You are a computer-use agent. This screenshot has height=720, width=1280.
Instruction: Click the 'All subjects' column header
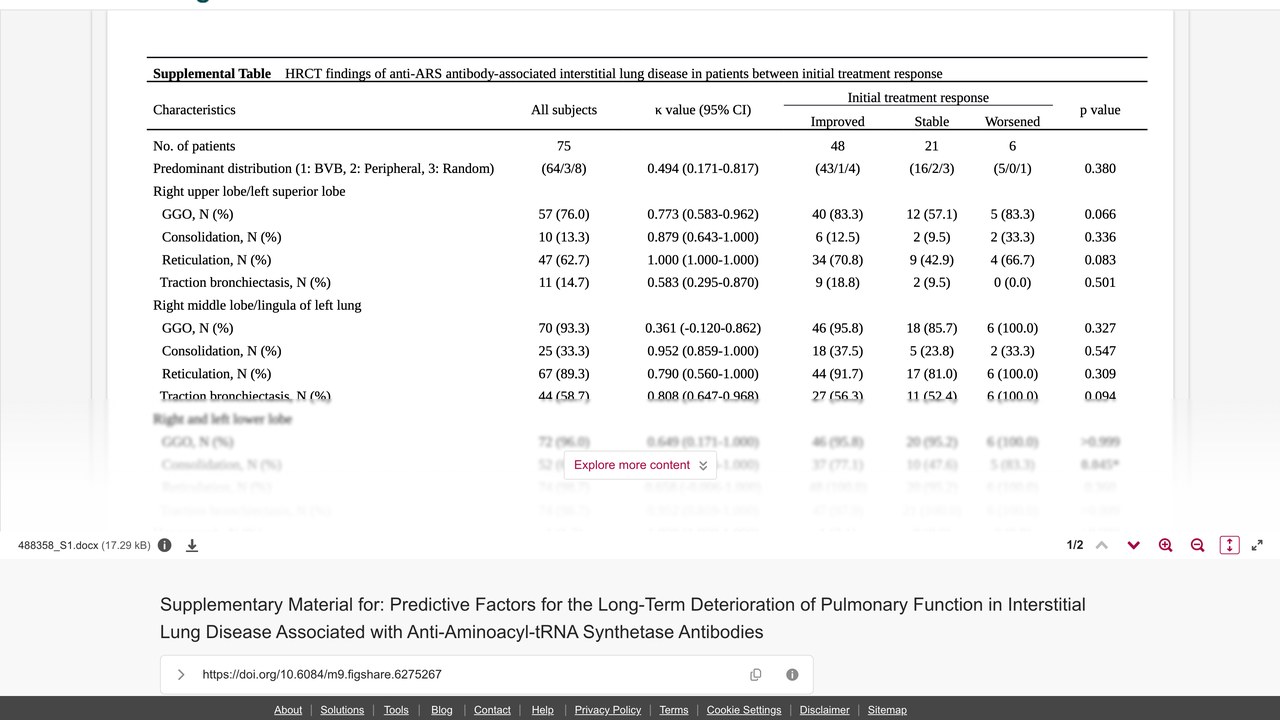click(564, 110)
